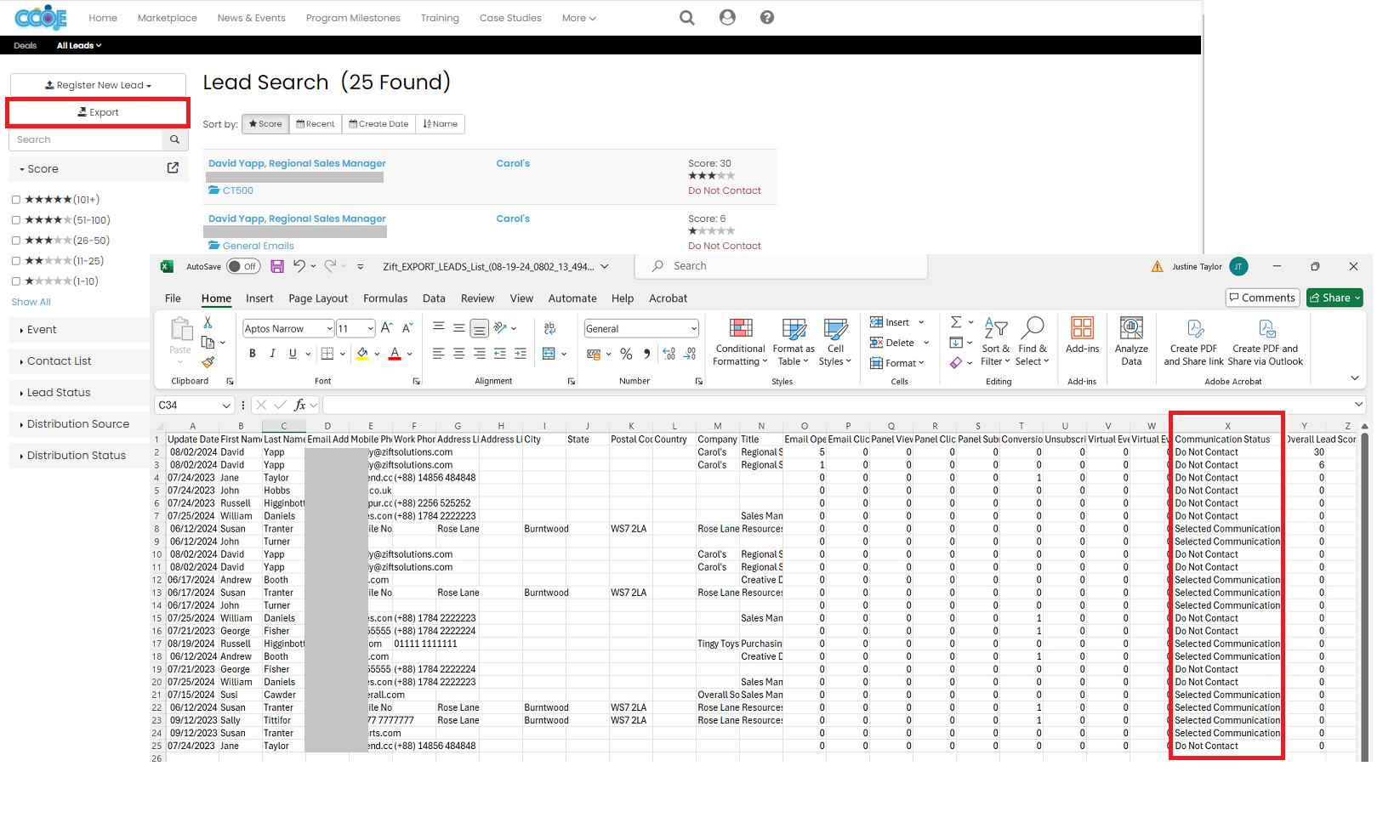Expand the Distribution Source filter section
1400x840 pixels.
(x=79, y=424)
